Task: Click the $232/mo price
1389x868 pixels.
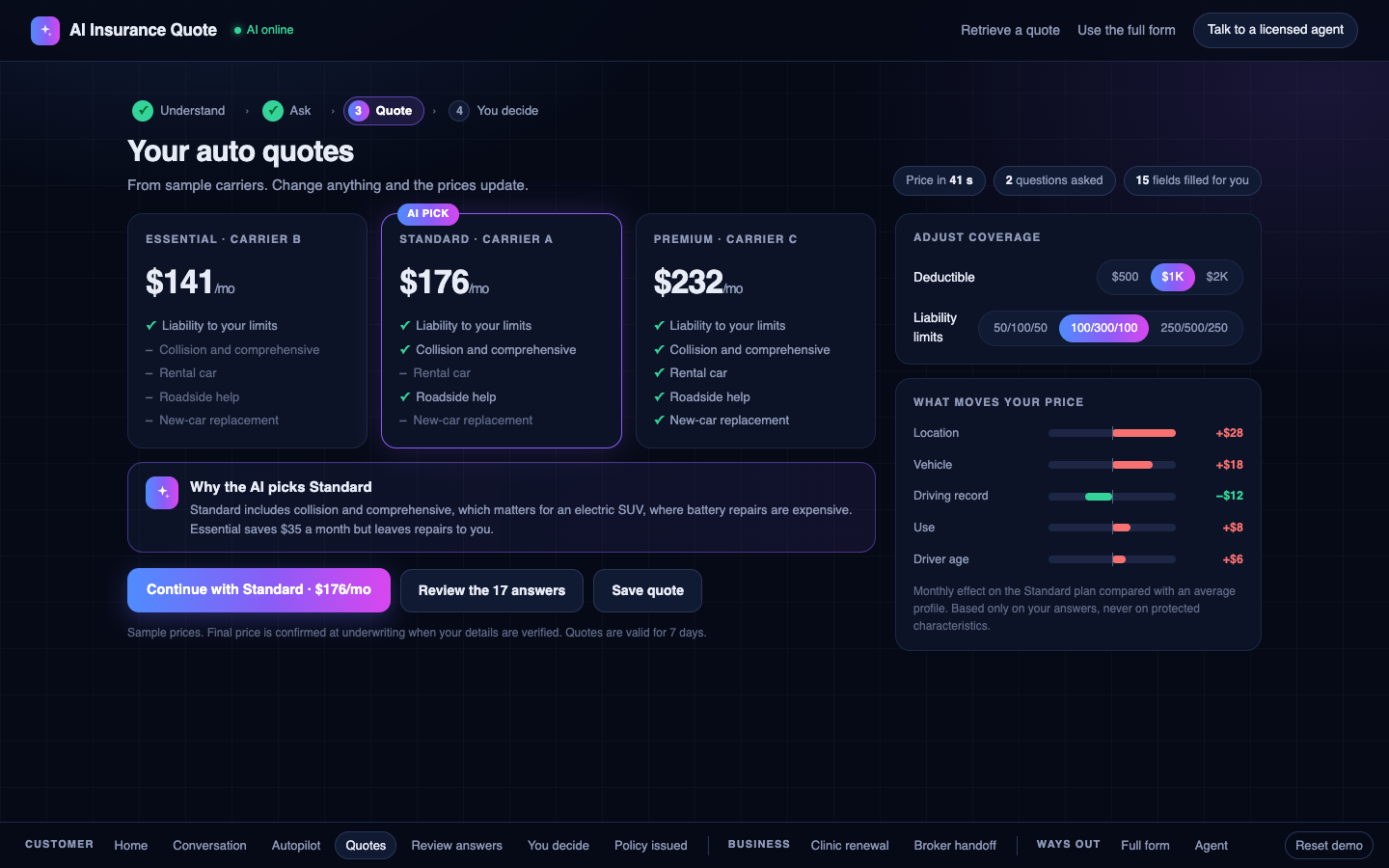Action: point(698,283)
